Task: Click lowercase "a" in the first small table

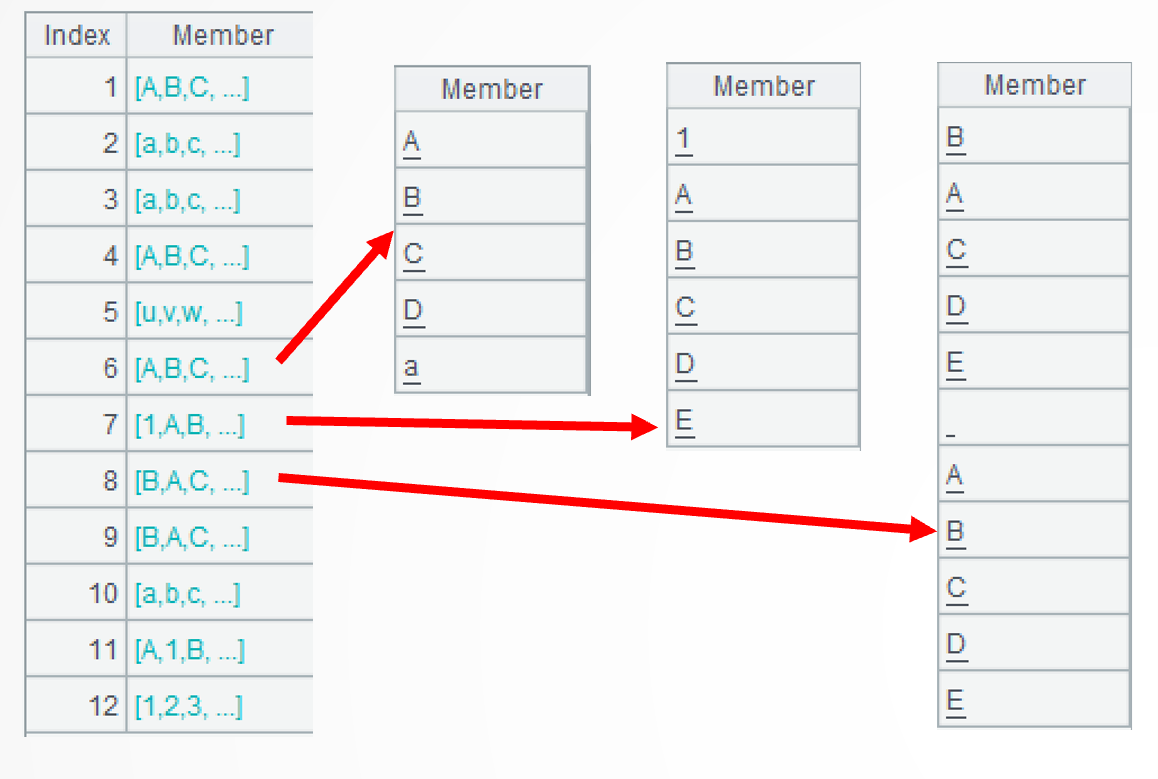Action: (411, 367)
